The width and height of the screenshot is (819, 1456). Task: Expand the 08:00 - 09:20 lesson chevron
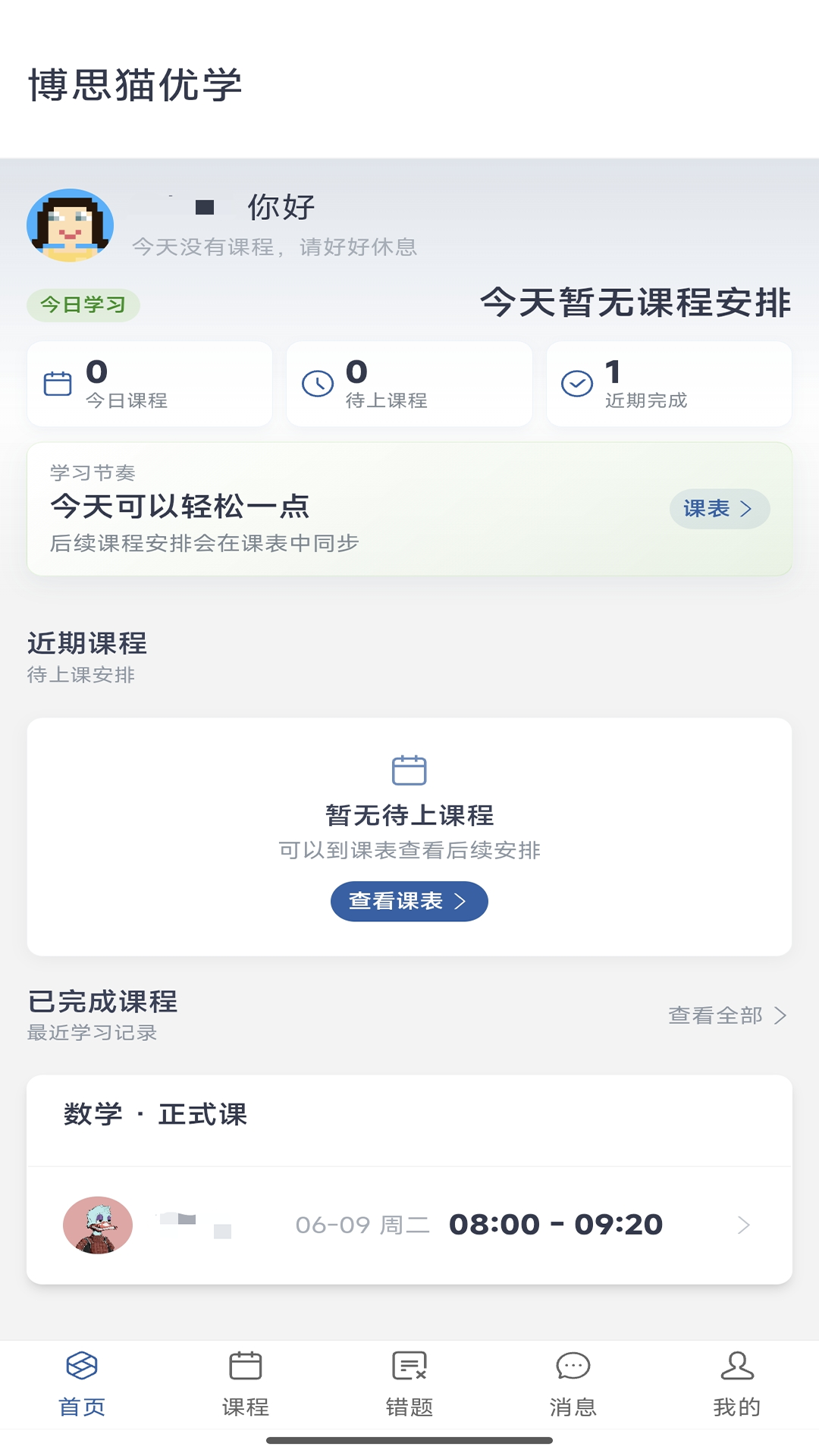pyautogui.click(x=744, y=1225)
